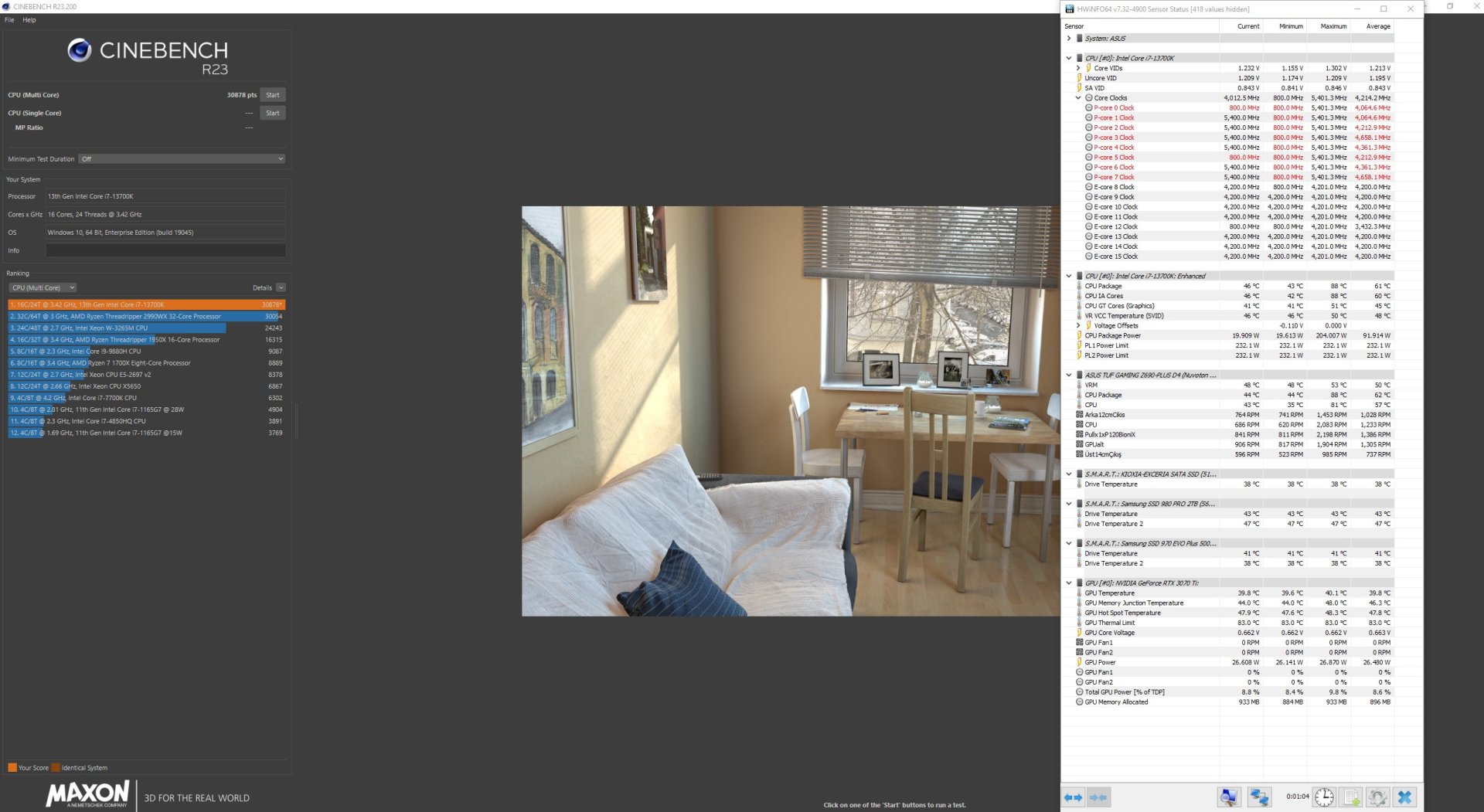Open the HWiNFO system summary monitor icon
1484x812 pixels.
(x=1229, y=797)
